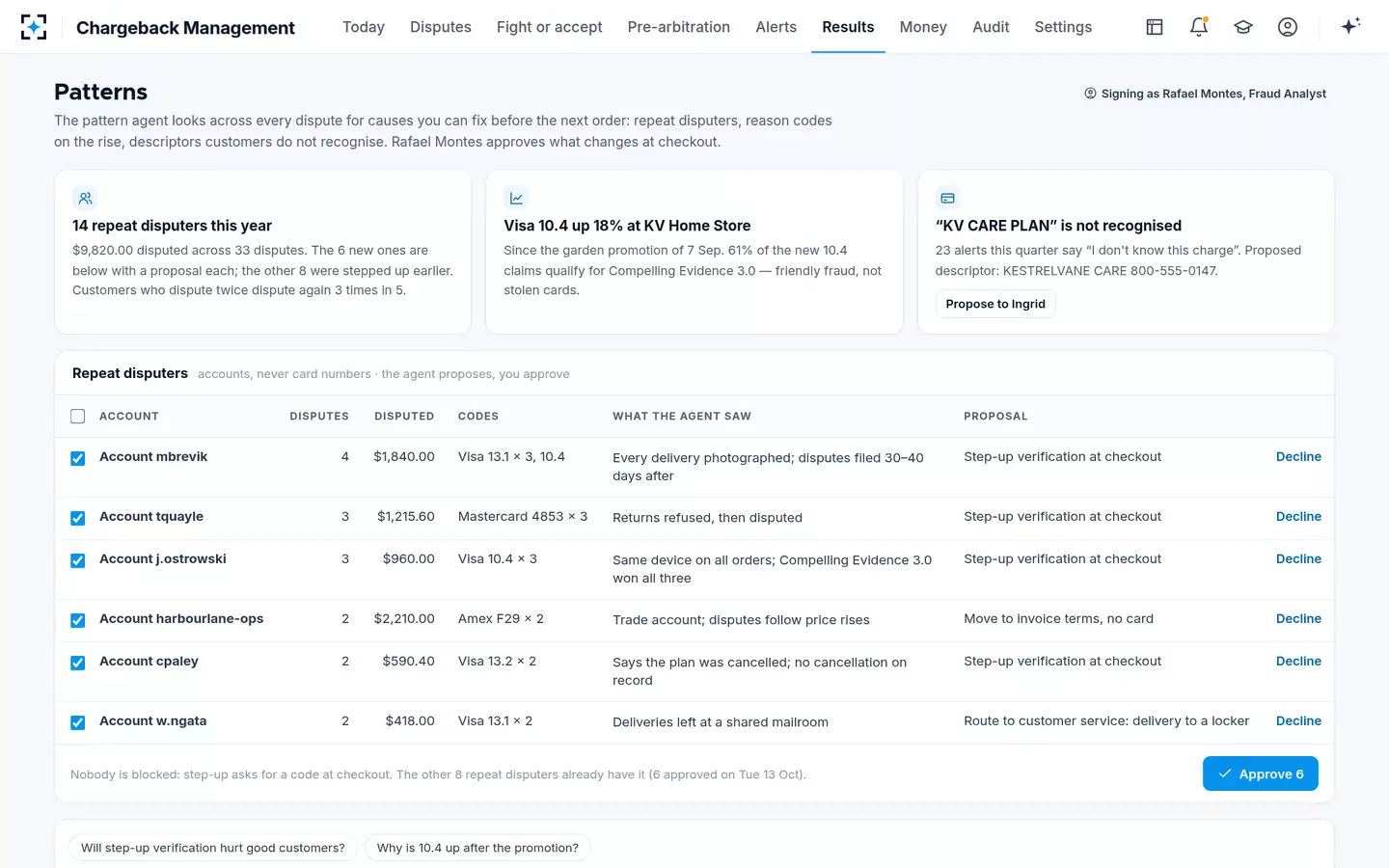This screenshot has height=868, width=1389.
Task: Decline the j.ostrowski proposal
Action: click(1298, 559)
